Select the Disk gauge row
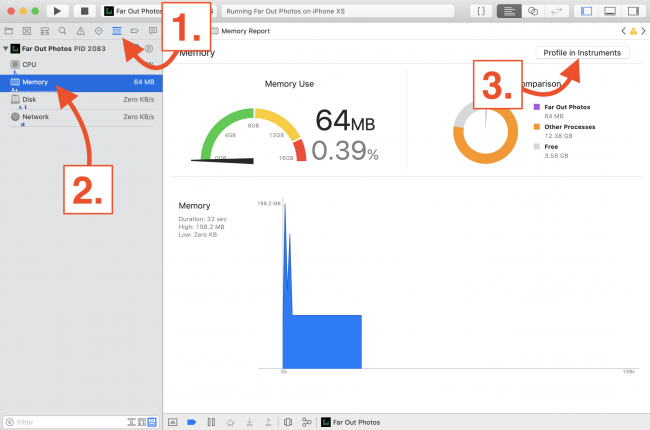Viewport: 650px width, 430px height. point(81,100)
